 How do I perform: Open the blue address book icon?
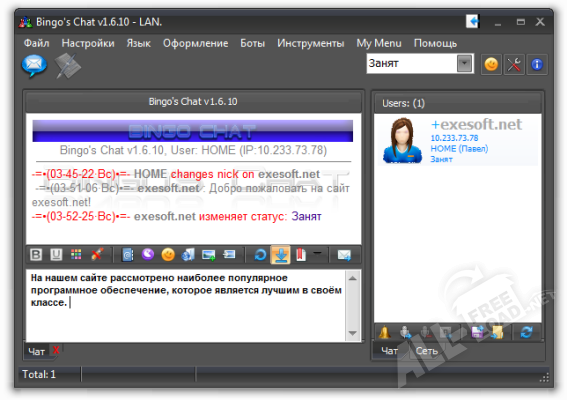(x=128, y=255)
